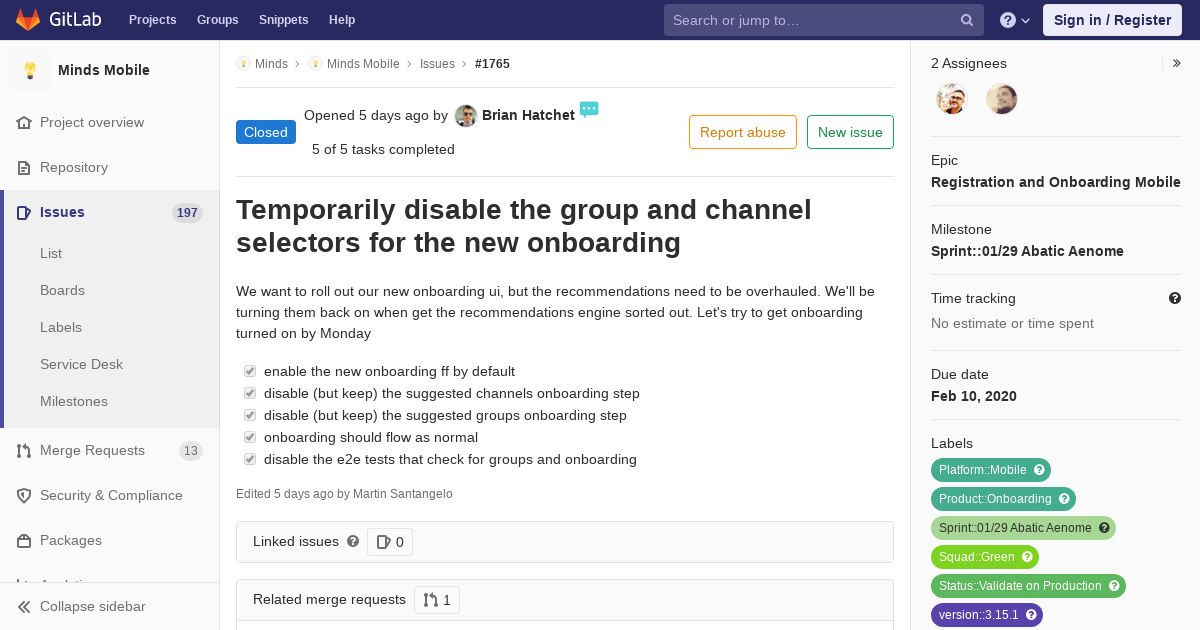Viewport: 1200px width, 630px height.
Task: Click the version::3.15.1 label help icon
Action: [x=1031, y=615]
